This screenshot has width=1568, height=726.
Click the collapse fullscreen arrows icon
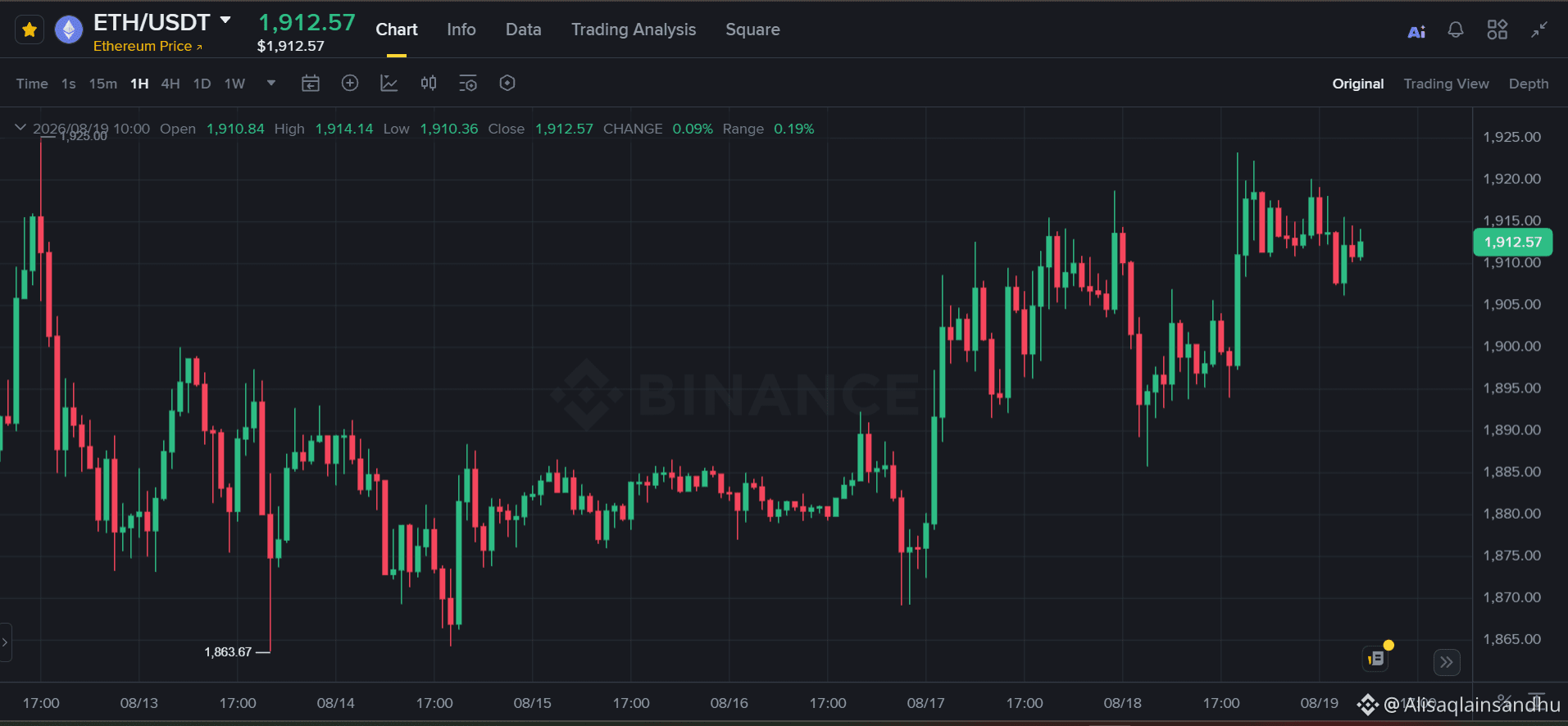[x=1539, y=30]
